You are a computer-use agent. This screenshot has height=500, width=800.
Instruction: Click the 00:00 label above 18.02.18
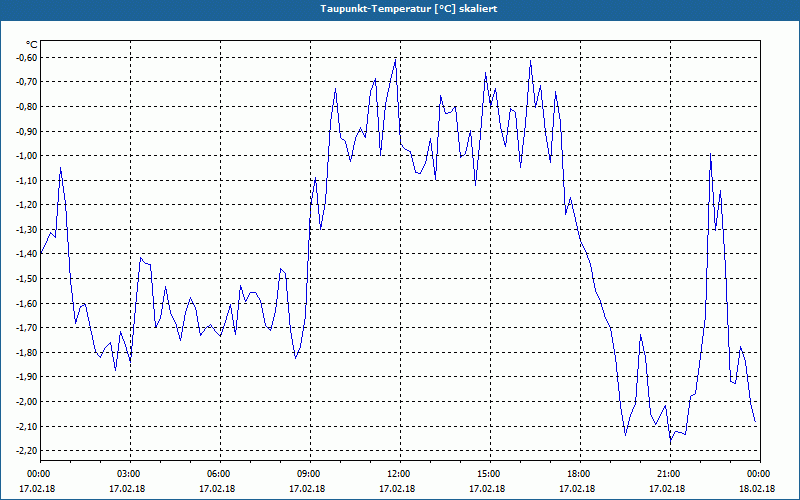click(757, 474)
